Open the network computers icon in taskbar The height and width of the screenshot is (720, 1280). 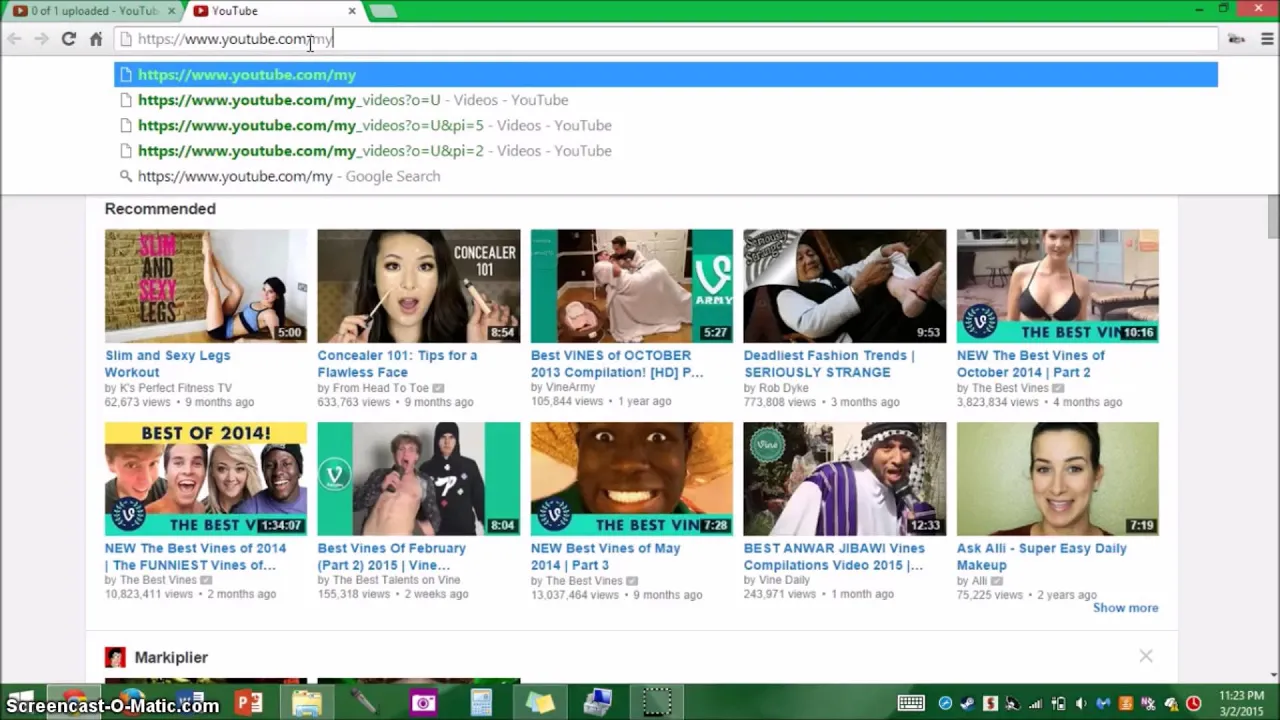coord(597,703)
